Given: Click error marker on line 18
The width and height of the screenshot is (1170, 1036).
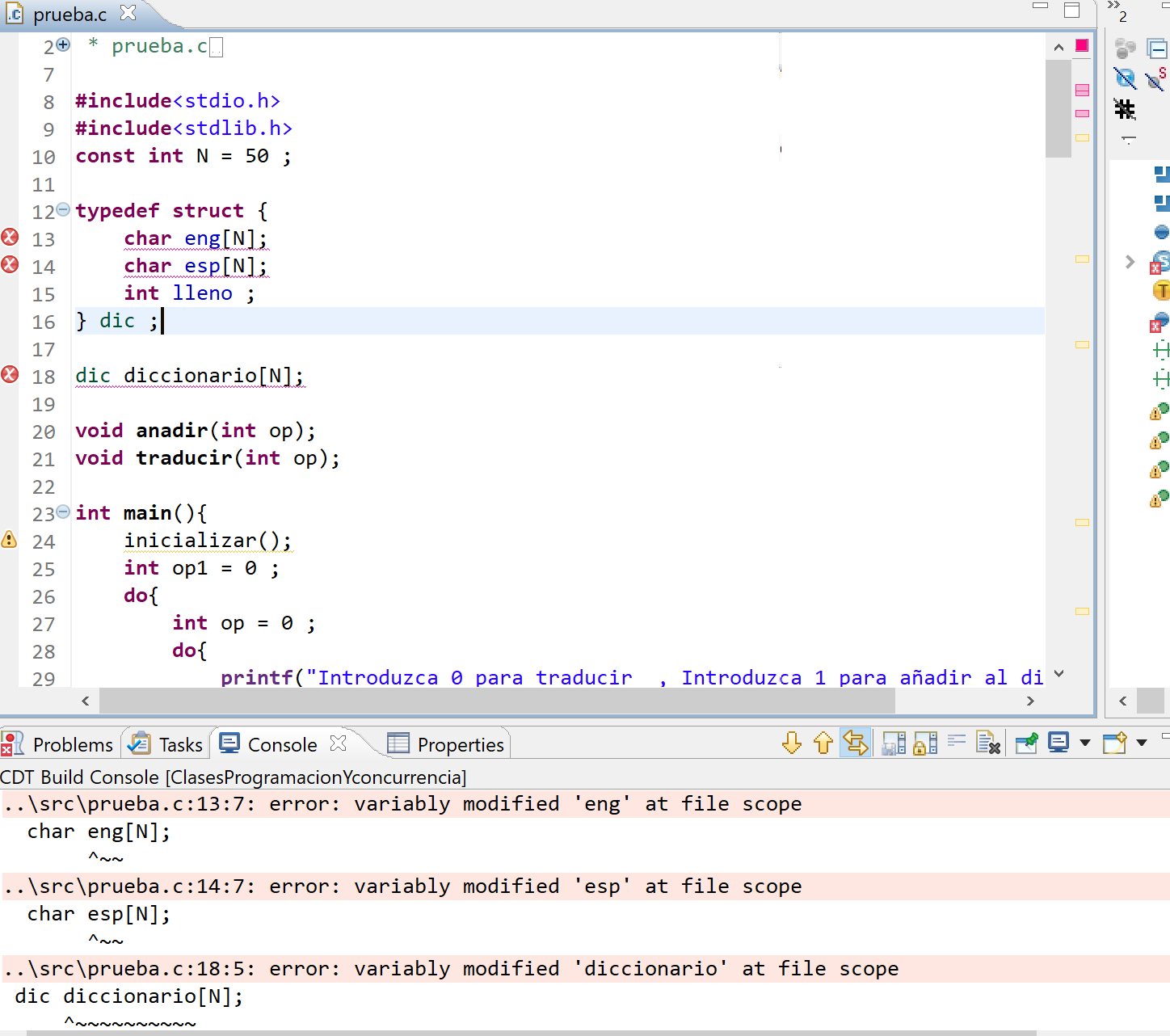Looking at the screenshot, I should (10, 375).
